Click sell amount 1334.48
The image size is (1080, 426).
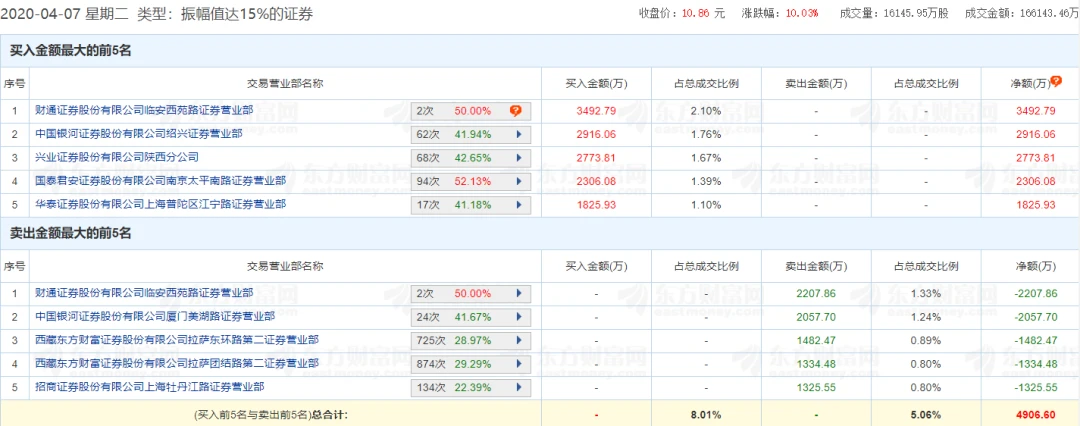(816, 363)
